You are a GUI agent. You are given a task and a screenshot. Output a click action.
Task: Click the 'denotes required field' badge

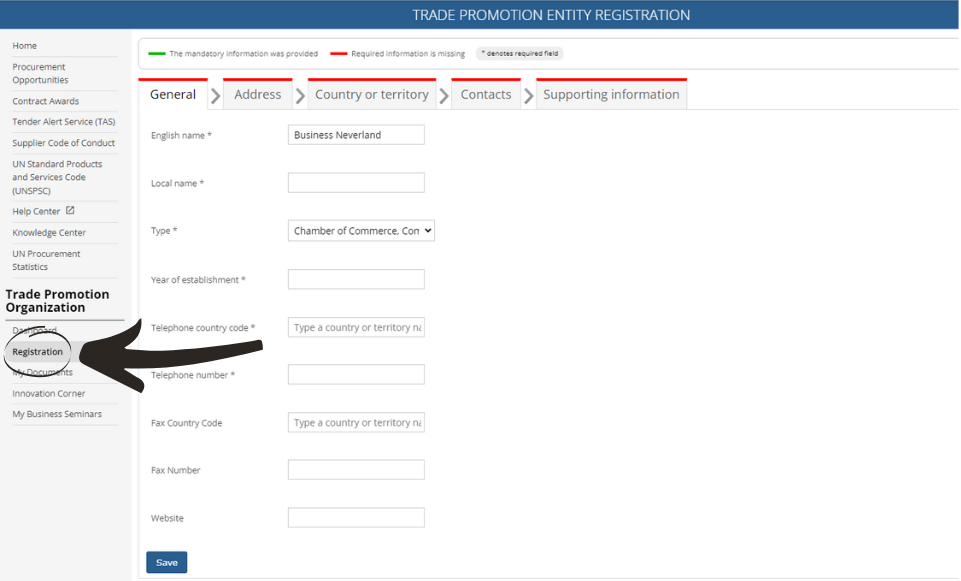(x=520, y=53)
